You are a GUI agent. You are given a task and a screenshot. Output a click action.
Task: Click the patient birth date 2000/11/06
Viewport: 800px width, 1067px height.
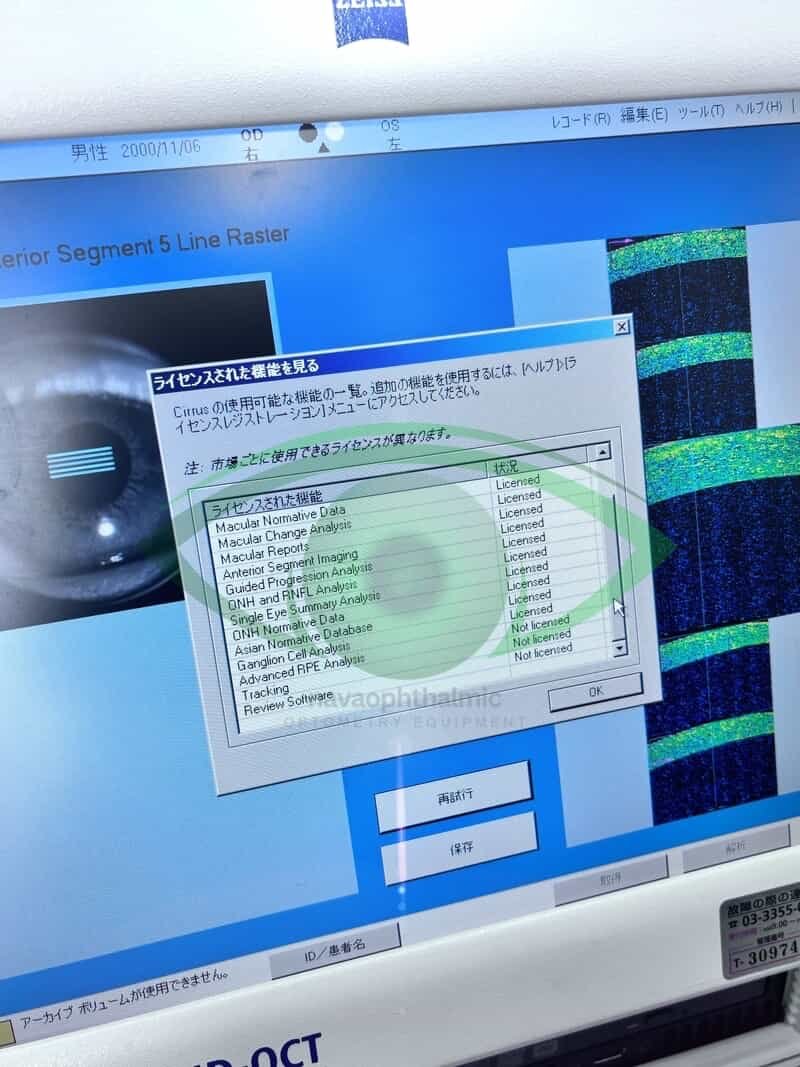click(161, 148)
